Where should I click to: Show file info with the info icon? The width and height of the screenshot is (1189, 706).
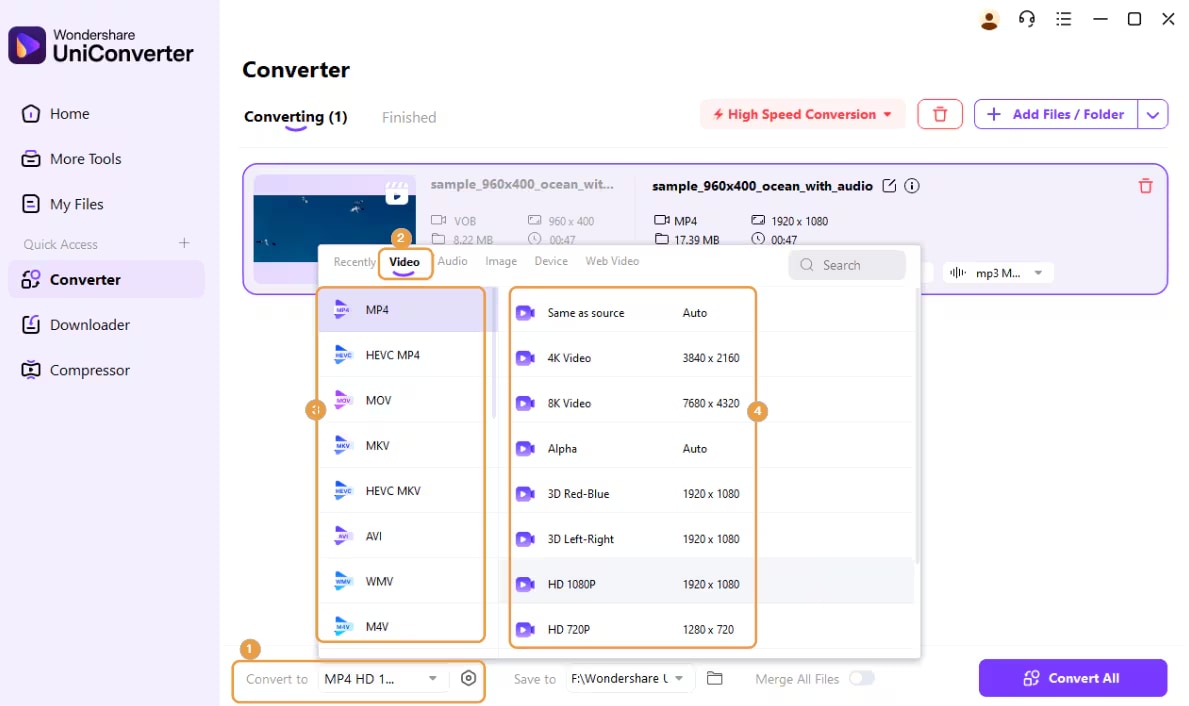pyautogui.click(x=912, y=186)
